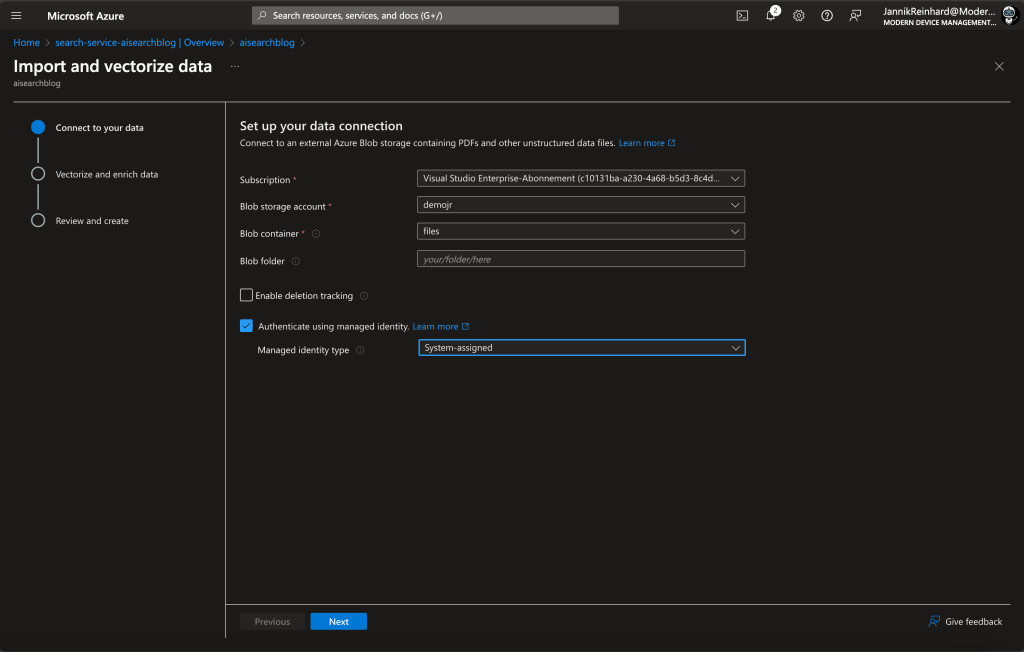Launch Cloud Shell from the top bar

(742, 16)
